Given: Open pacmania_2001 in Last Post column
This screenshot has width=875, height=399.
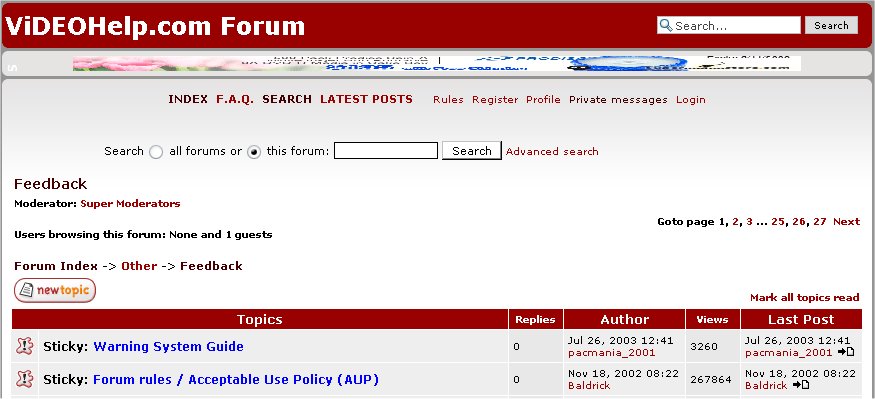Looking at the screenshot, I should point(789,353).
